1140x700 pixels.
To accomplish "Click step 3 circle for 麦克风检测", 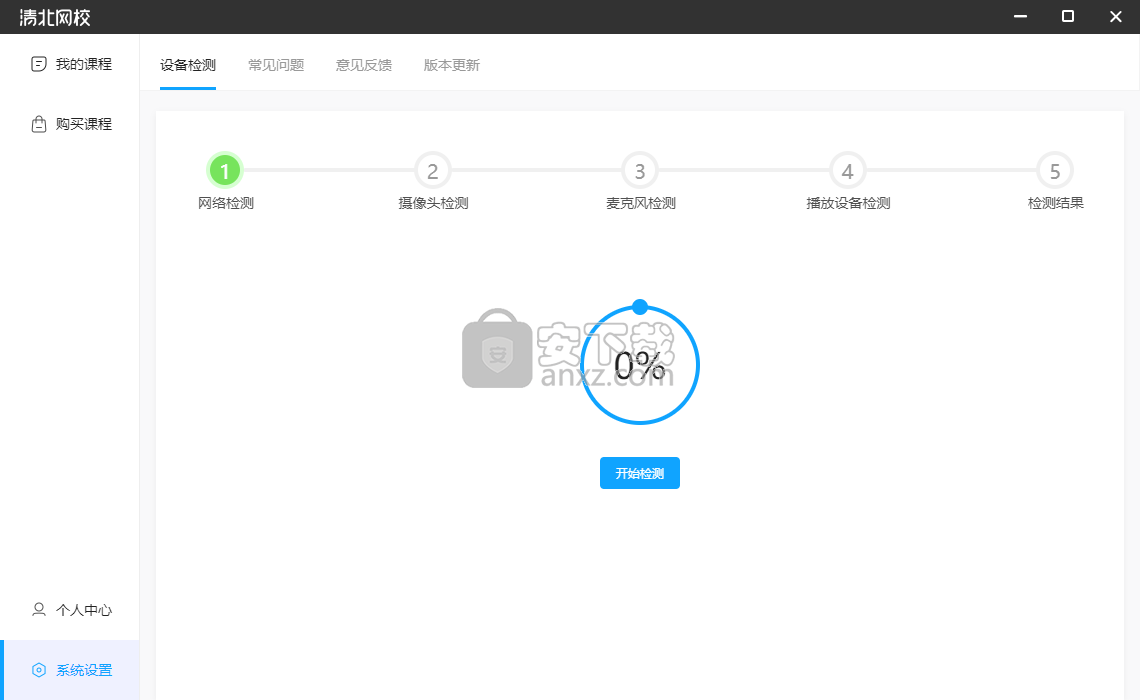I will click(x=640, y=171).
